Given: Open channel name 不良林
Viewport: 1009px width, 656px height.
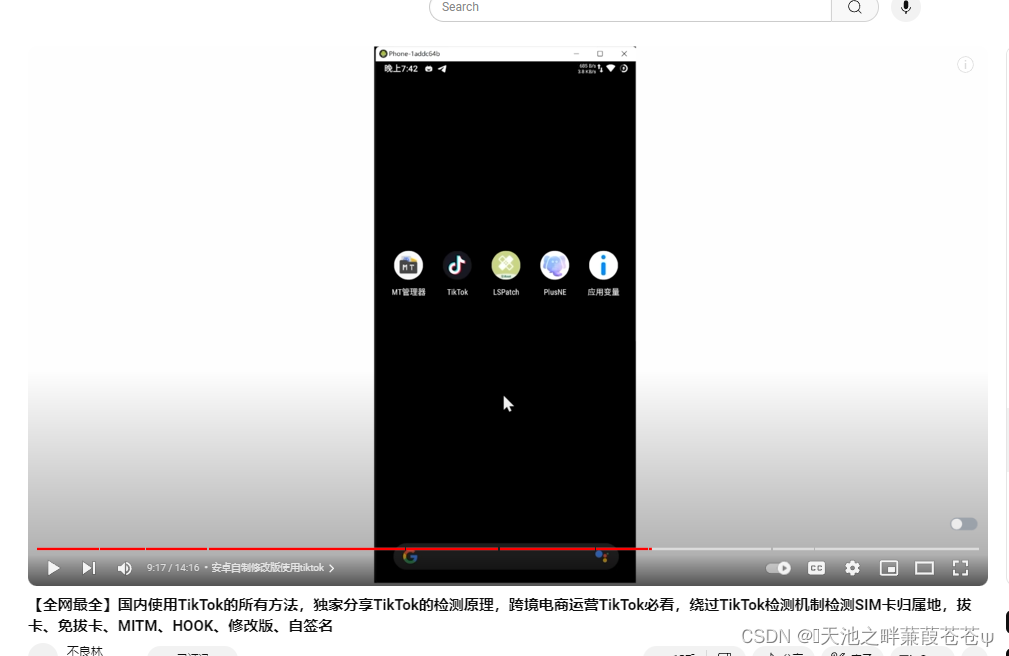Looking at the screenshot, I should click(84, 650).
